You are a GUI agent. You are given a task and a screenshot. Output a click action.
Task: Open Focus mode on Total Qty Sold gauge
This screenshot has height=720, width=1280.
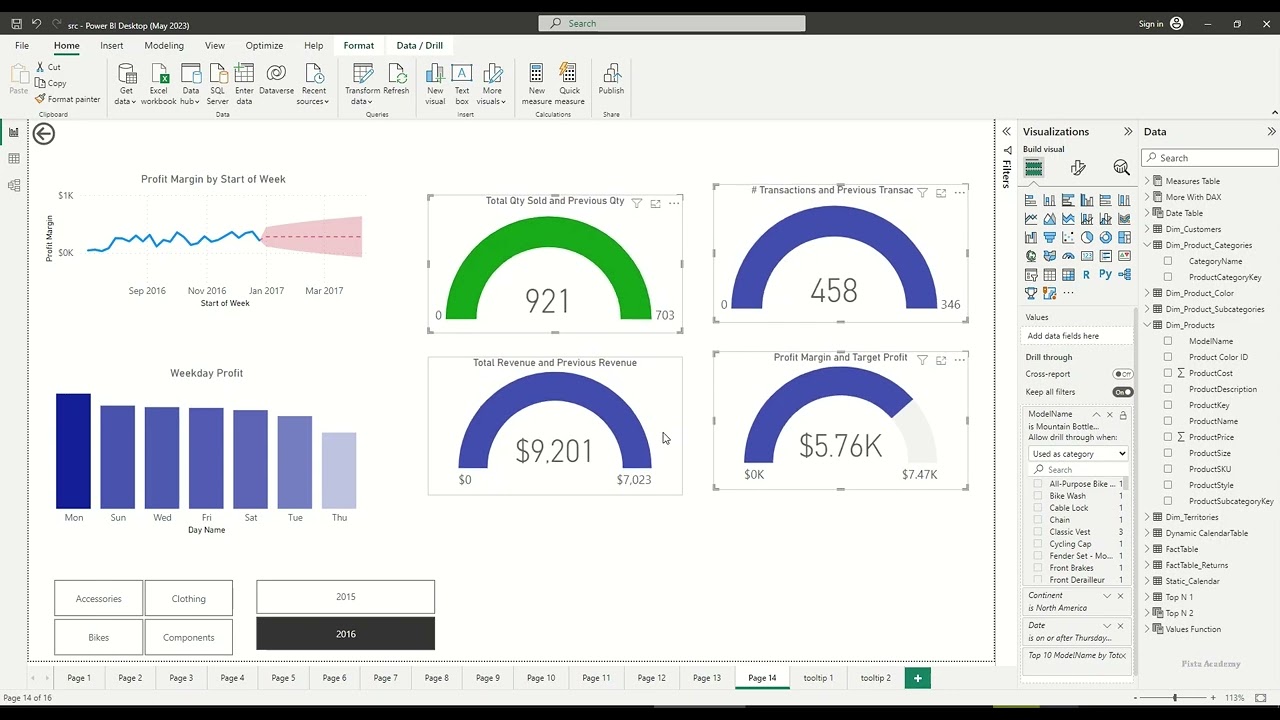655,203
